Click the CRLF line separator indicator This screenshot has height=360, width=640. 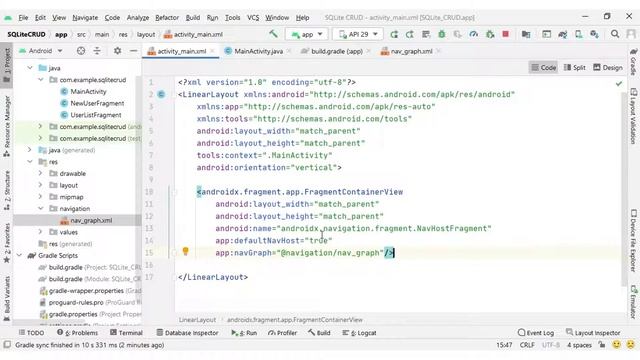coord(527,345)
